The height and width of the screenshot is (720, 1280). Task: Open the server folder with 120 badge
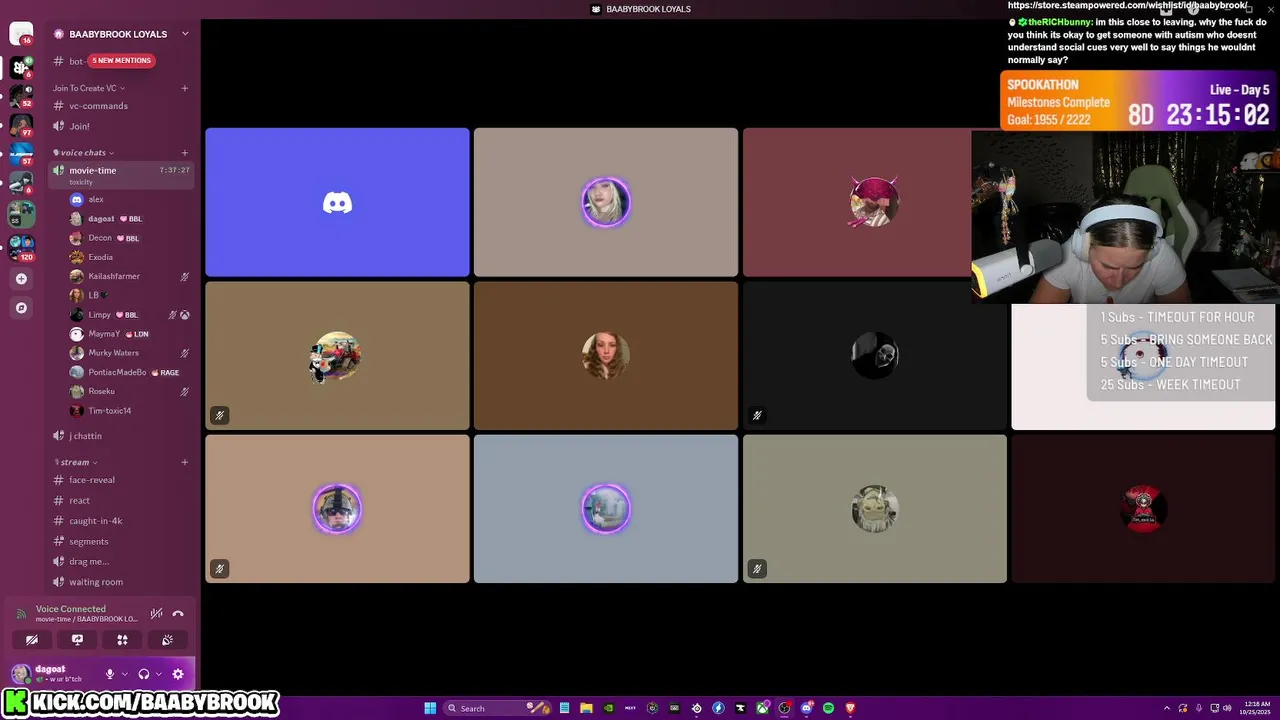coord(21,247)
